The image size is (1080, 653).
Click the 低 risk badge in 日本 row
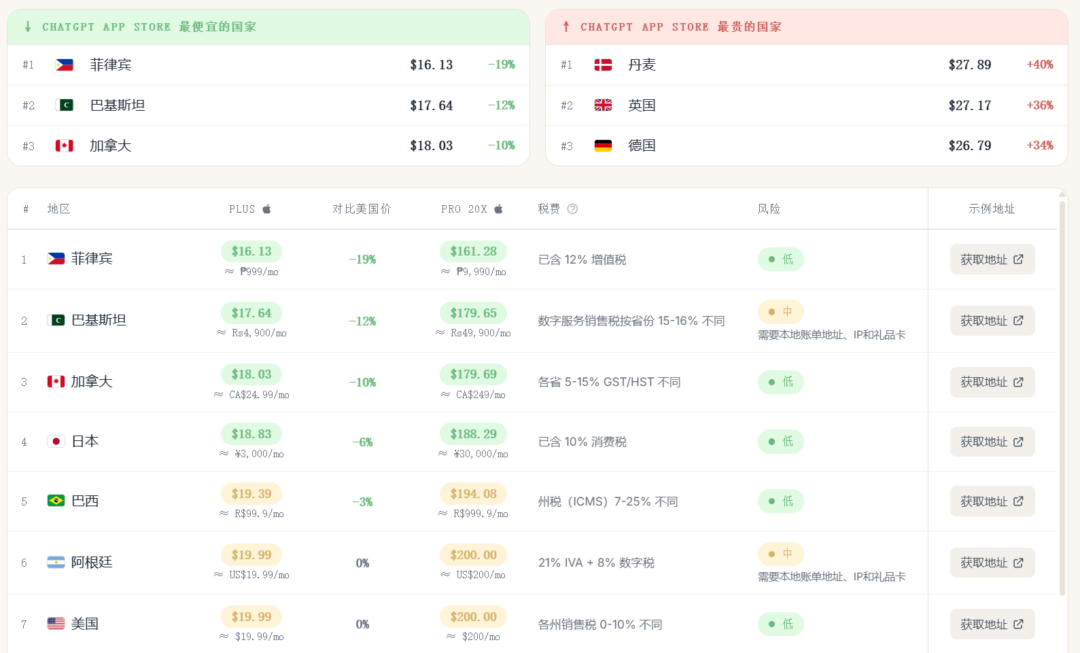(780, 442)
